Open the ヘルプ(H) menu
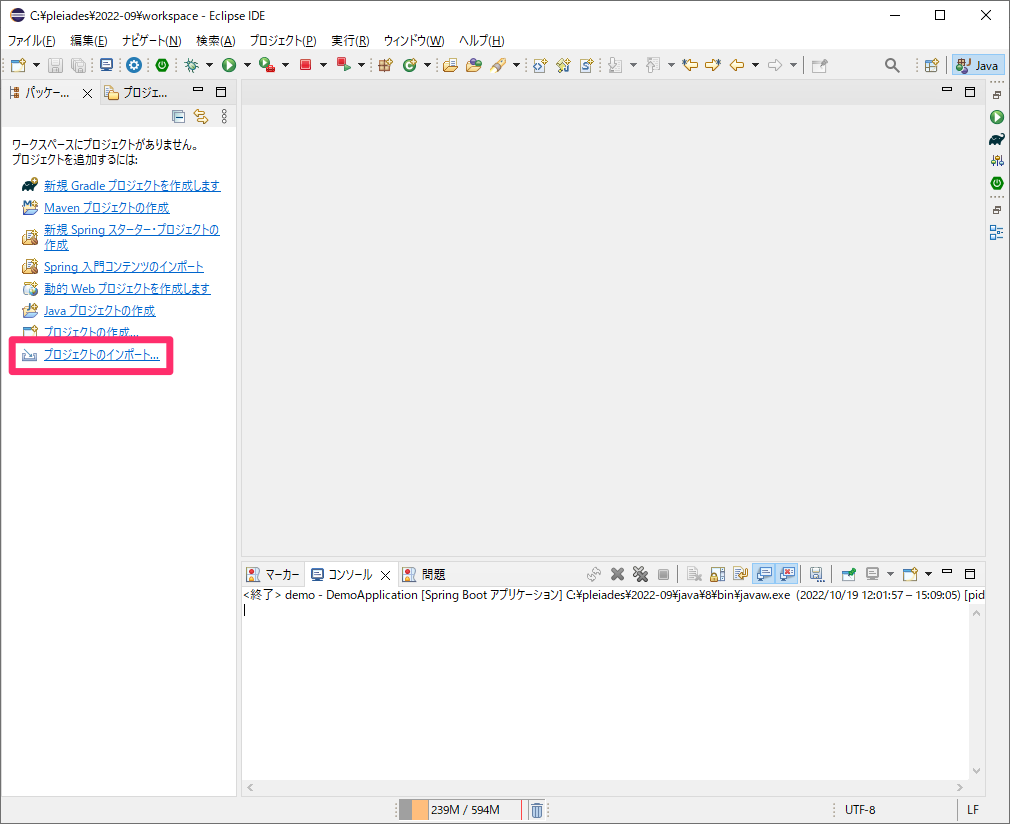 click(x=482, y=41)
